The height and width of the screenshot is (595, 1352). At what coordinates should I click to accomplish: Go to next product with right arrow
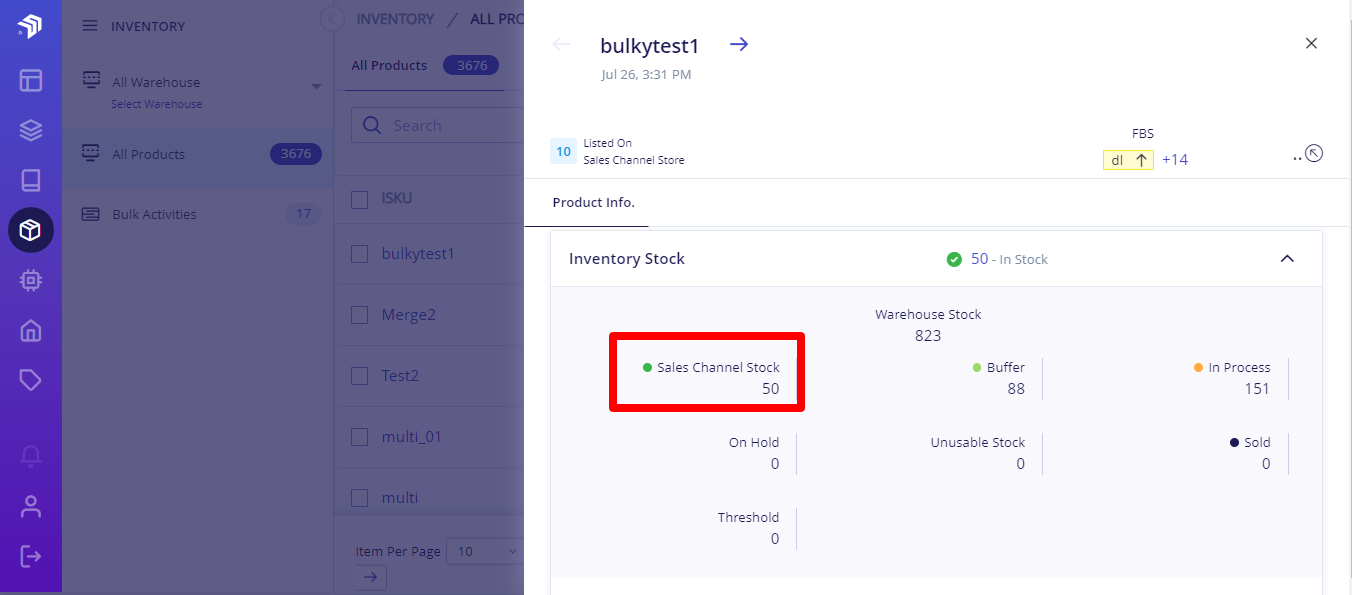point(739,44)
